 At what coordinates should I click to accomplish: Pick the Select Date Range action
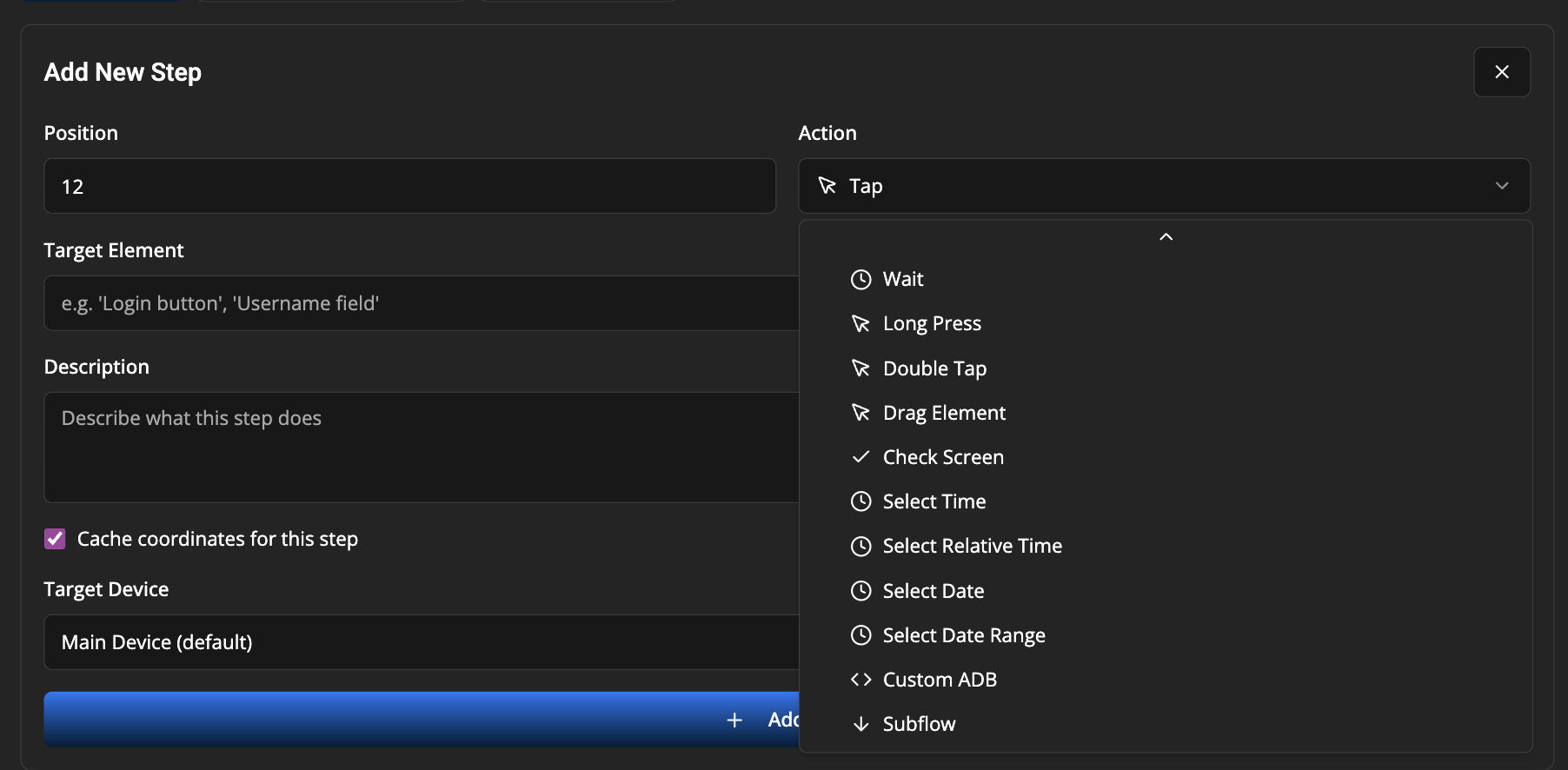pos(1165,635)
